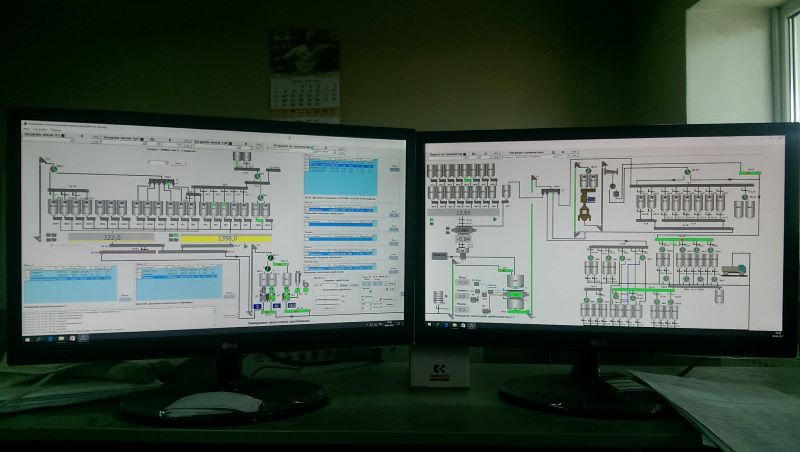Open Windows Start on the right monitor
The height and width of the screenshot is (452, 800).
point(430,327)
